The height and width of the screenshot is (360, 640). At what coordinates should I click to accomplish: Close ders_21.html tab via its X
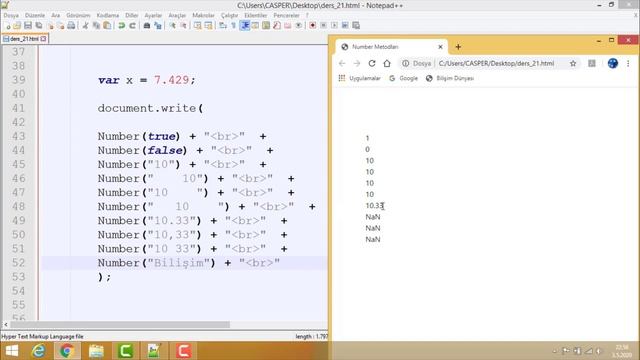tap(43, 39)
